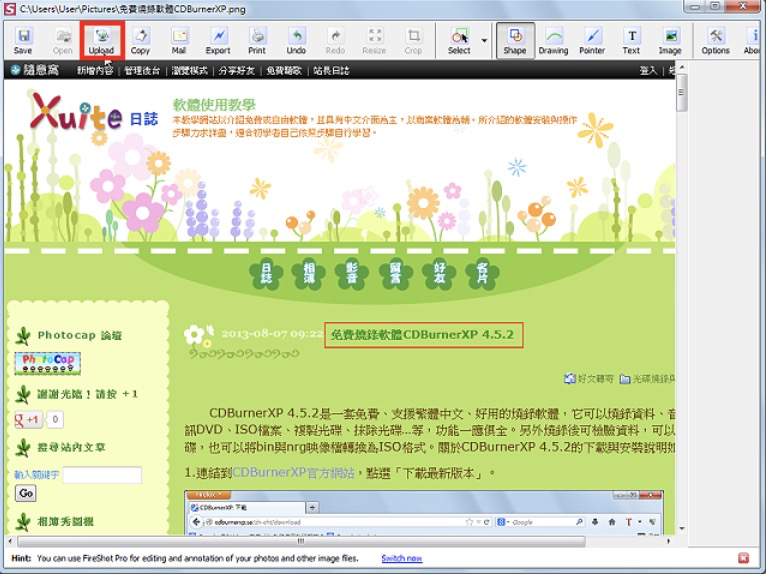This screenshot has height=576, width=766.
Task: Copy the capture using Copy icon
Action: (x=140, y=41)
